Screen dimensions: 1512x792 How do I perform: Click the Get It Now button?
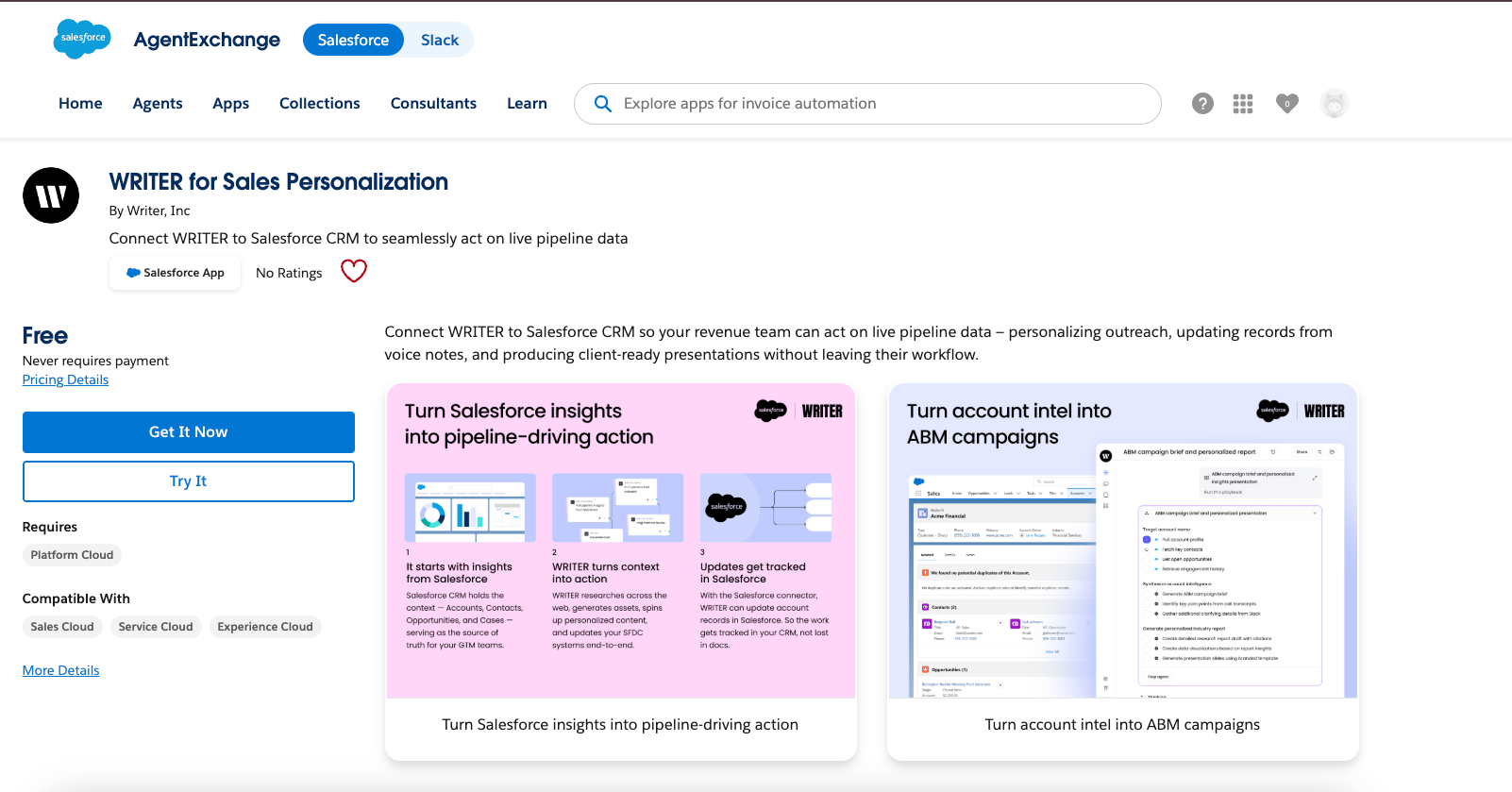[189, 432]
